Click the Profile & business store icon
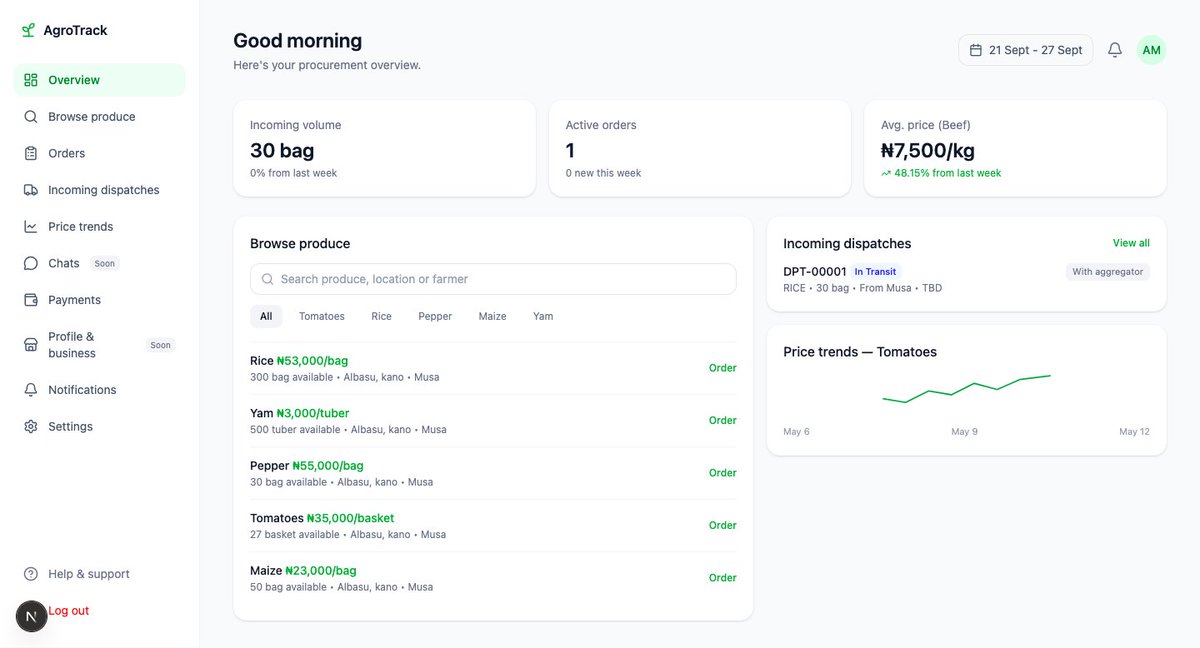The width and height of the screenshot is (1200, 648). click(x=31, y=345)
